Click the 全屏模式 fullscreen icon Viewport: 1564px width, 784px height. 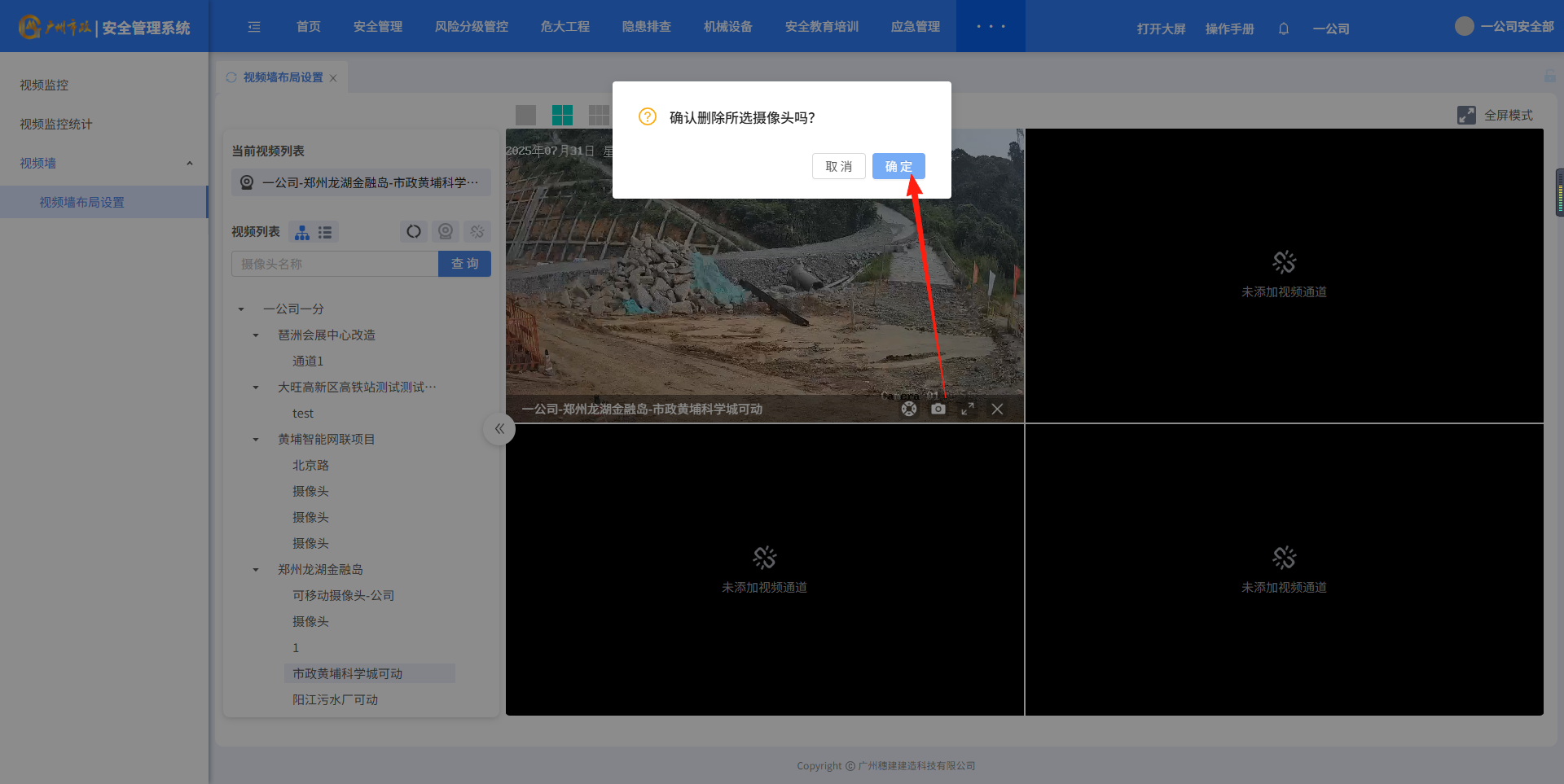[1466, 116]
